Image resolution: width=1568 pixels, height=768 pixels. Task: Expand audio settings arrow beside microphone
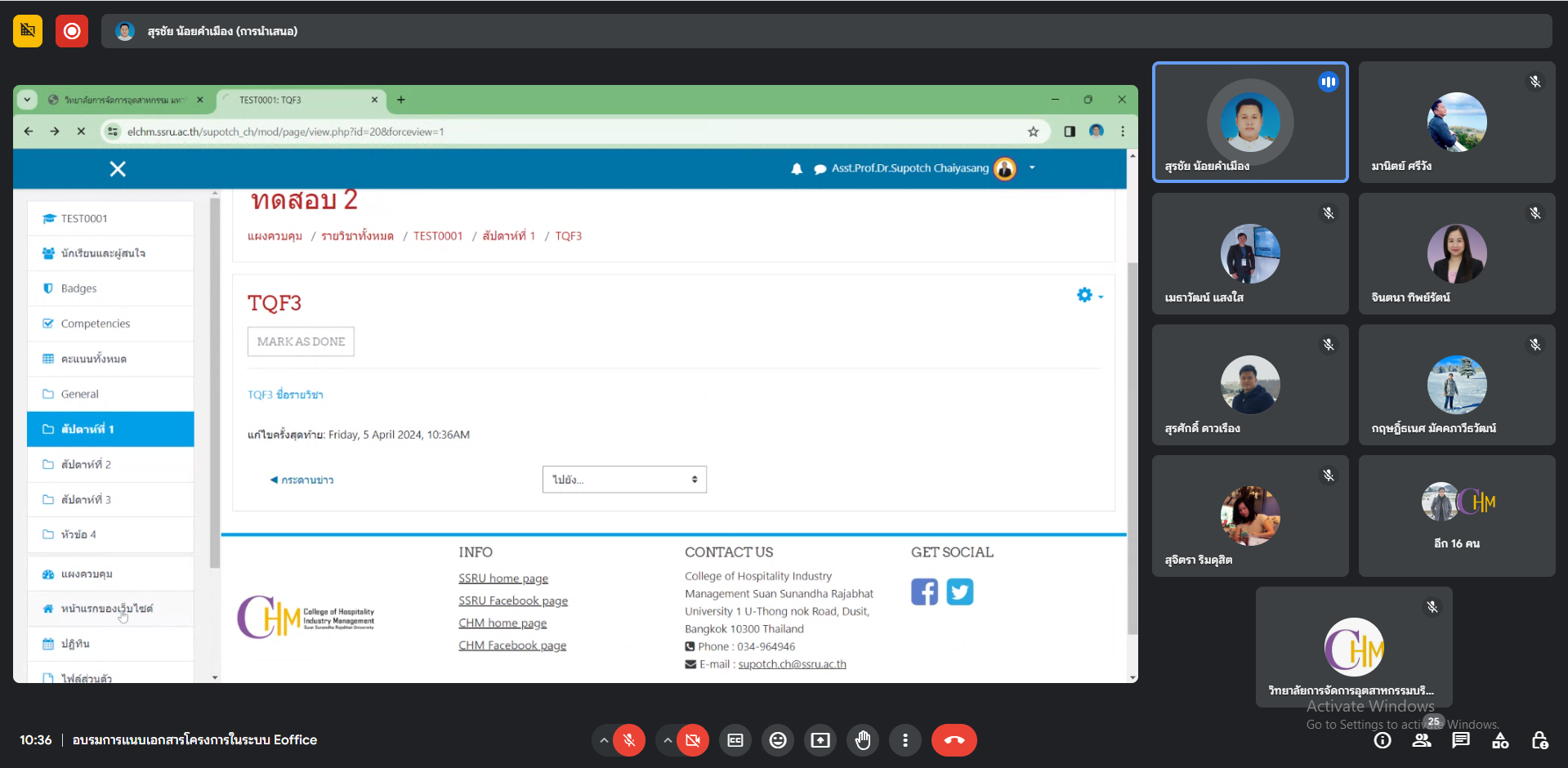click(604, 740)
